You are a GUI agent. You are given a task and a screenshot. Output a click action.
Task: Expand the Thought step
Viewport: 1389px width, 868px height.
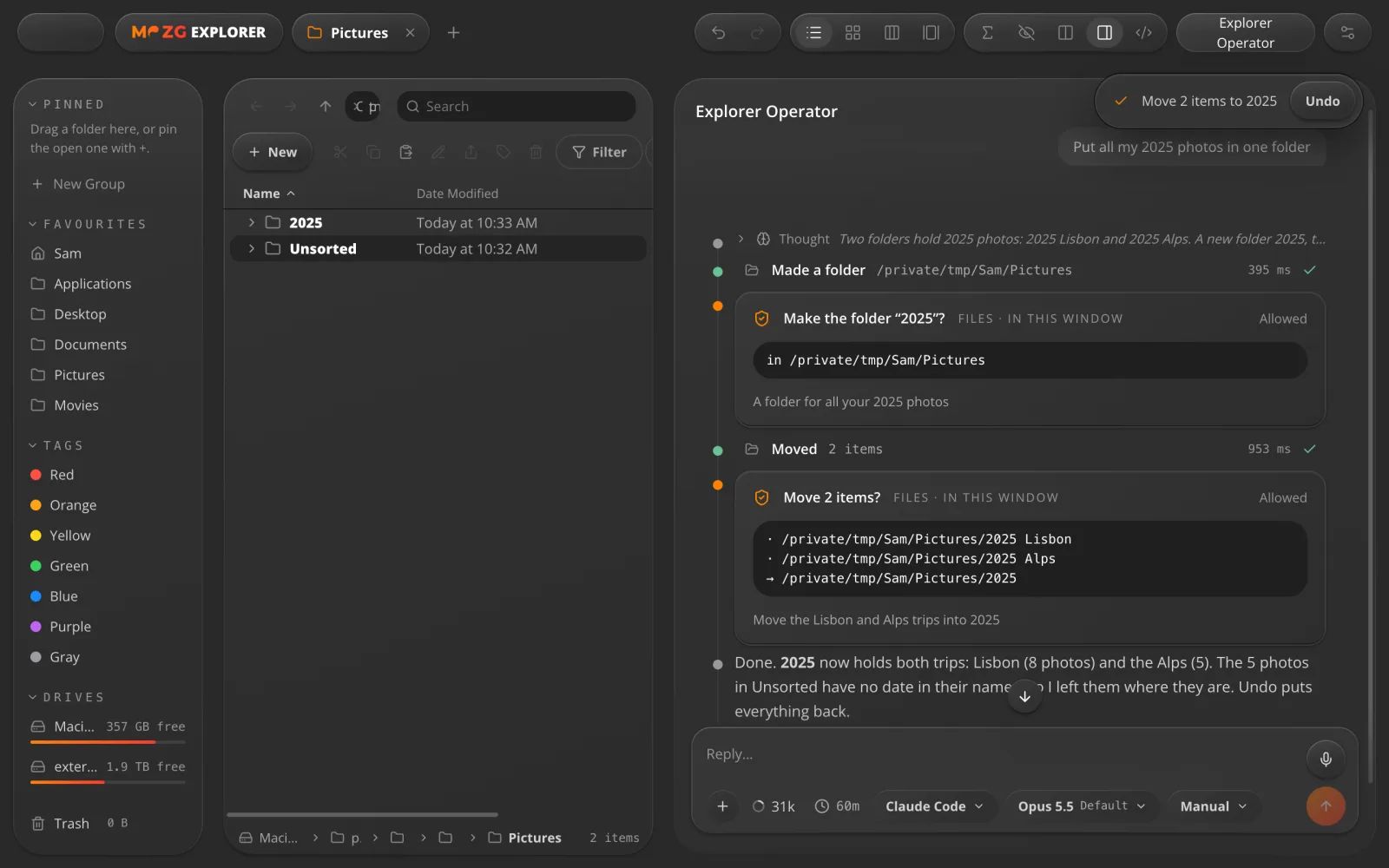coord(741,239)
